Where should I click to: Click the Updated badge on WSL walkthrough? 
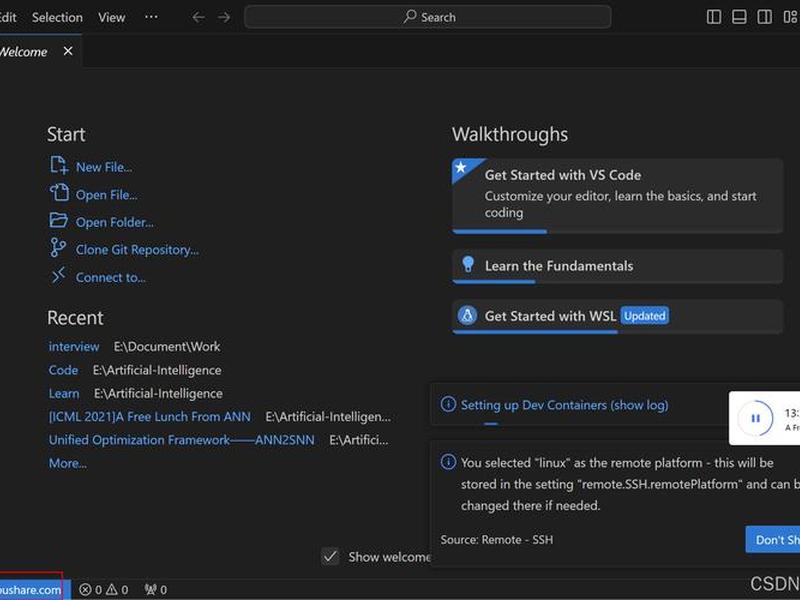tap(644, 316)
